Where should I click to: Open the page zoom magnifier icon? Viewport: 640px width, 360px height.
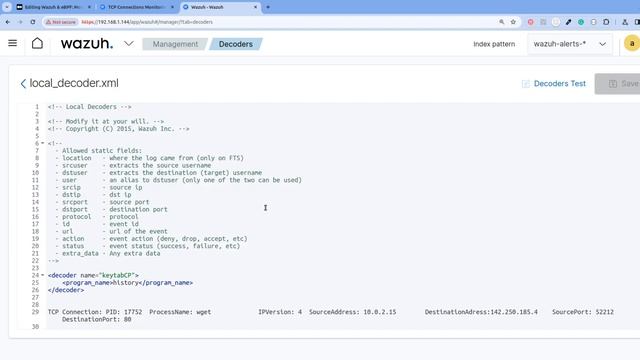502,22
